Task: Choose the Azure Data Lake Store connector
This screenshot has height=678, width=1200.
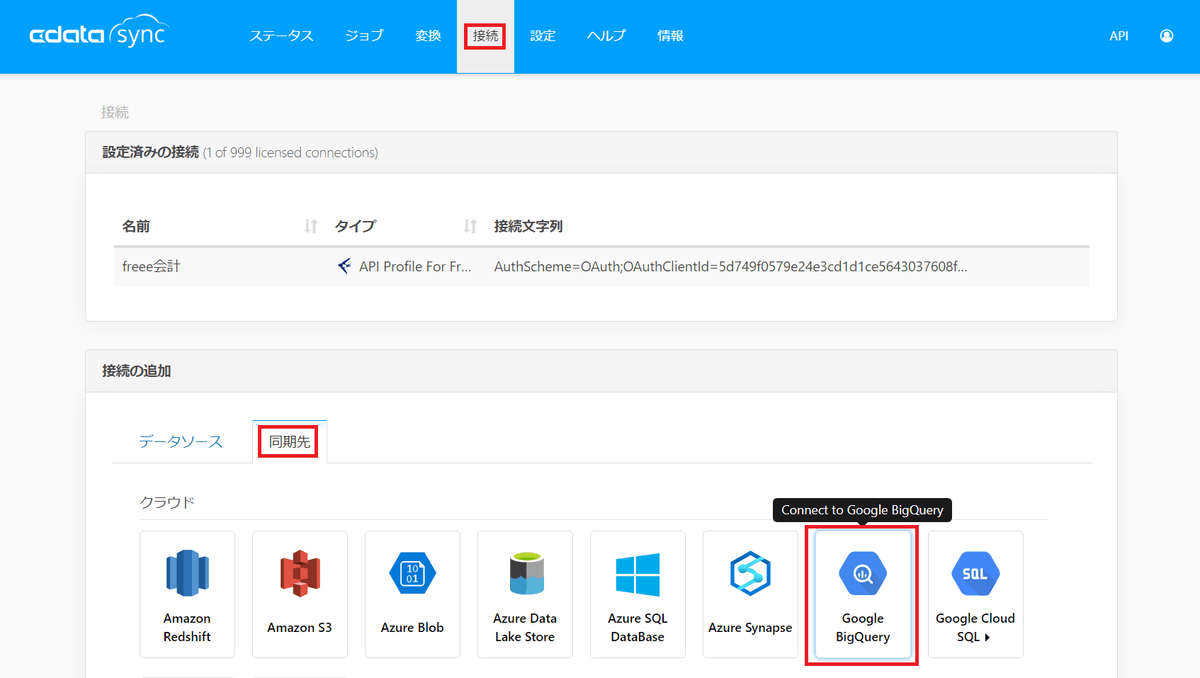Action: [525, 594]
